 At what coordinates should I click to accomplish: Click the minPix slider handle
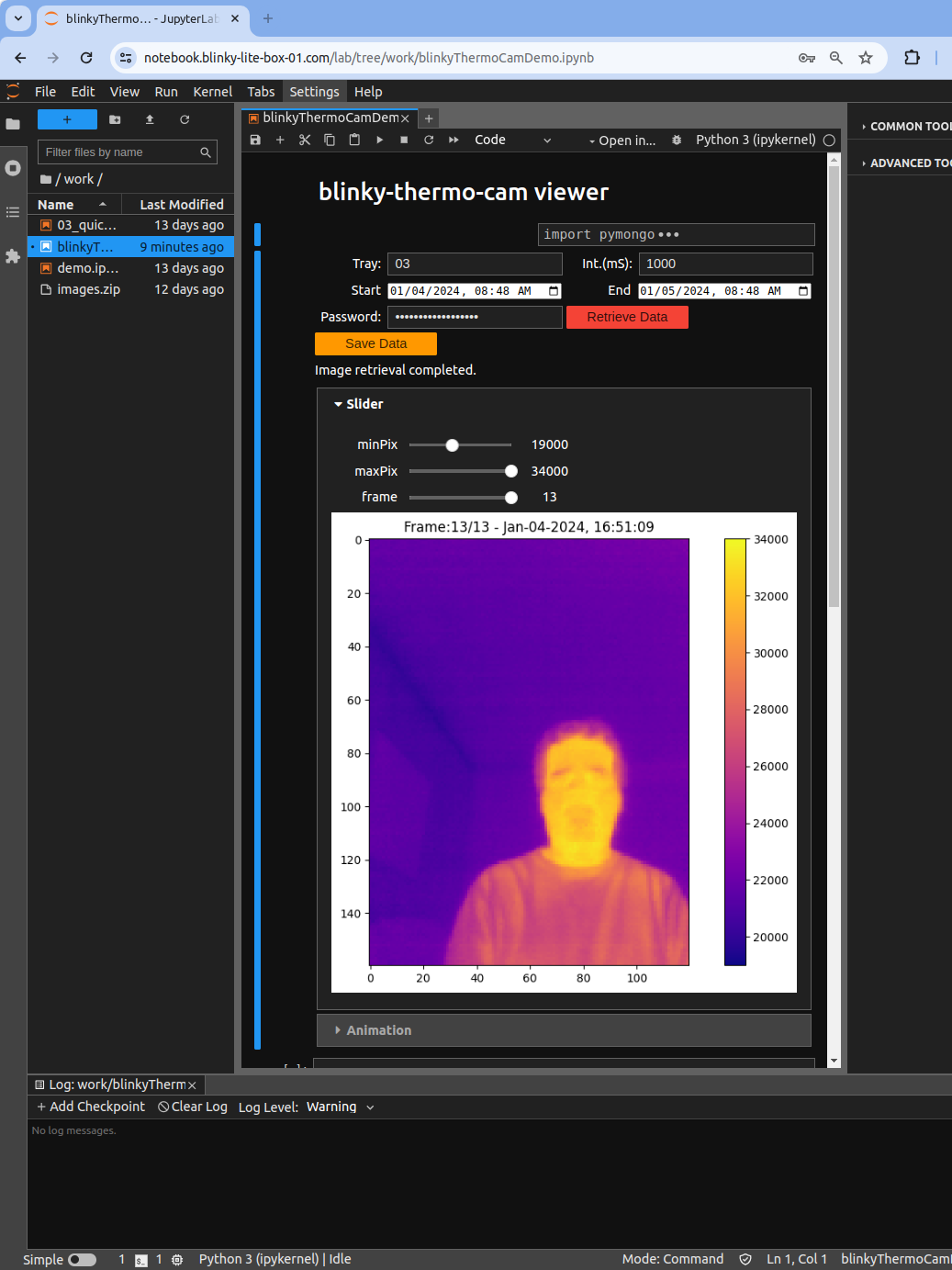click(452, 445)
